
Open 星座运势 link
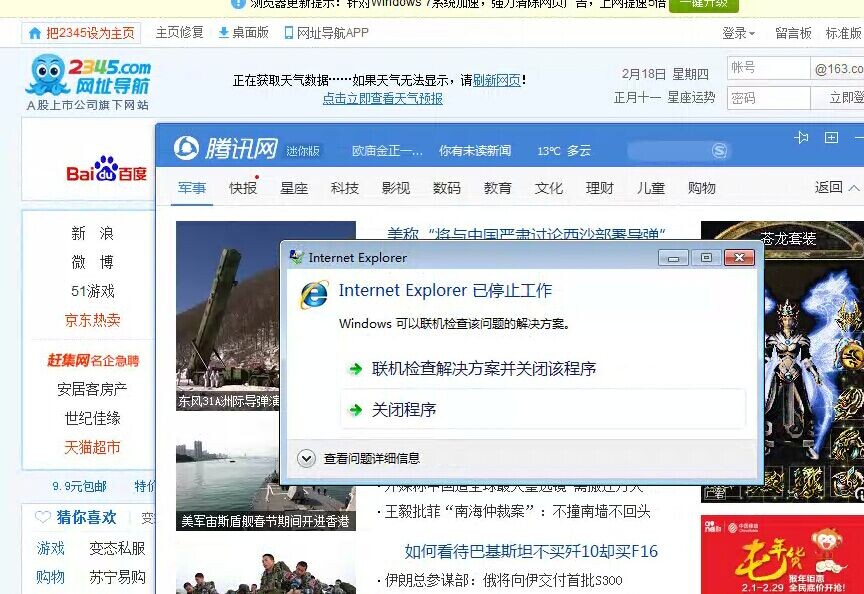pos(691,98)
